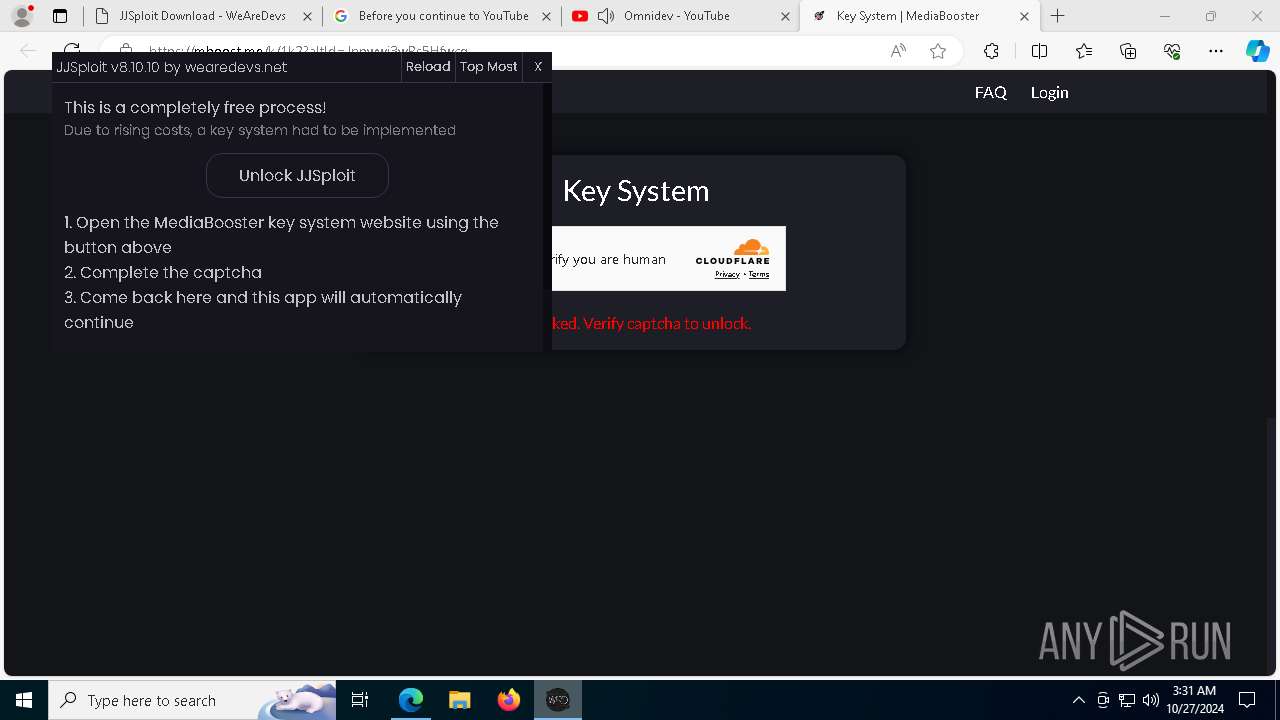Image resolution: width=1280 pixels, height=720 pixels.
Task: Close the JJSploit Download tab
Action: [306, 16]
